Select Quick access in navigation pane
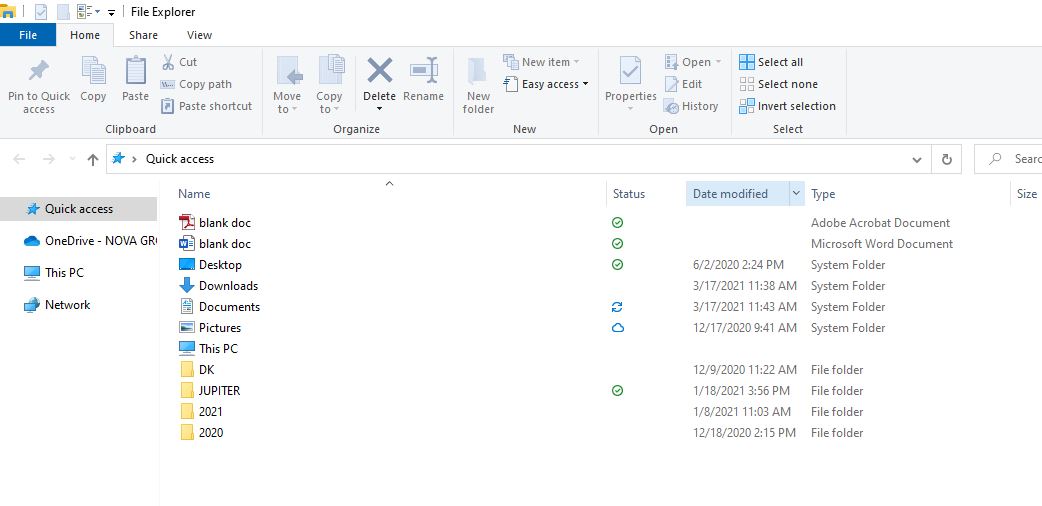Viewport: 1042px width, 506px height. [x=78, y=209]
